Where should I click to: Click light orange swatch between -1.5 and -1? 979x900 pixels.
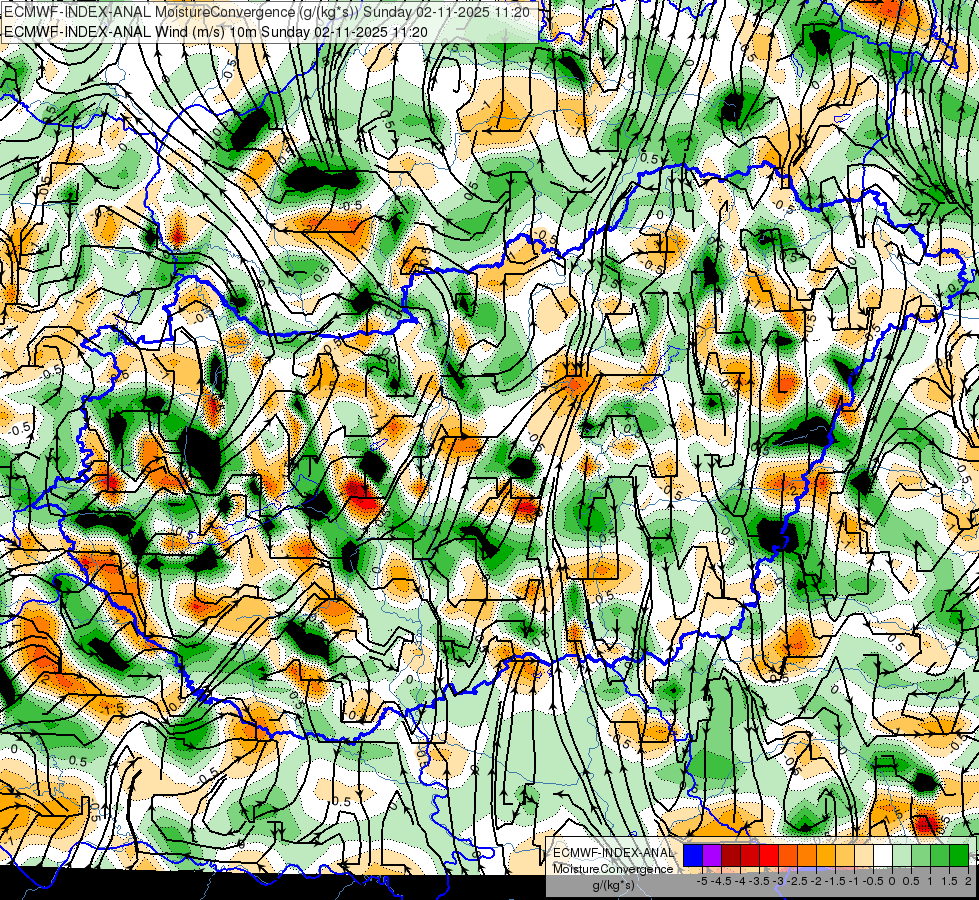point(845,855)
